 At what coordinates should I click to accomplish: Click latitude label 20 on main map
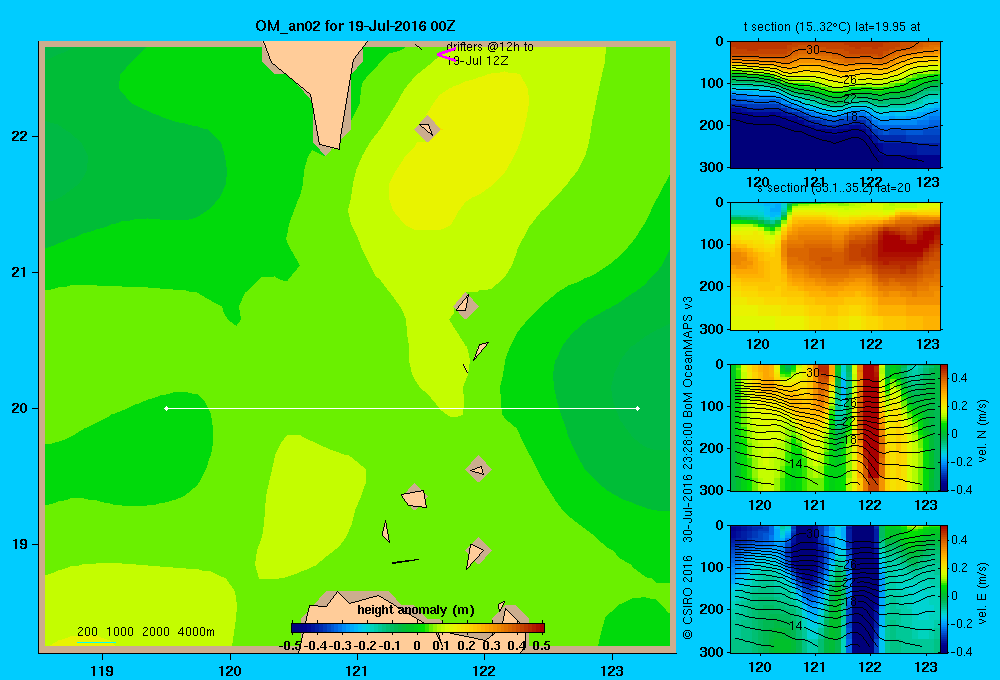[20, 408]
